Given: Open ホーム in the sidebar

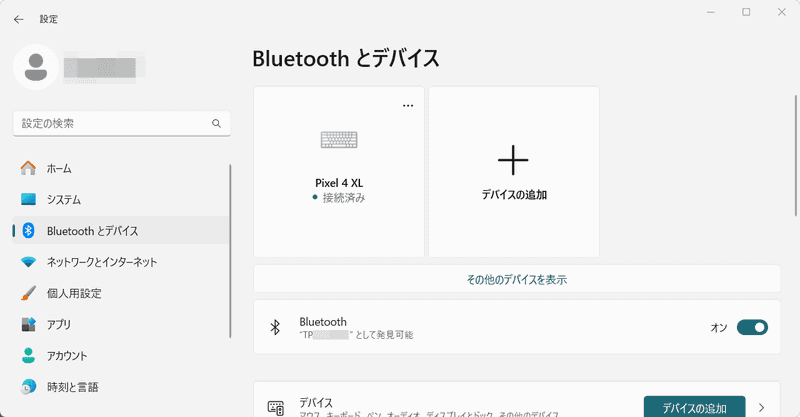Looking at the screenshot, I should coord(121,168).
